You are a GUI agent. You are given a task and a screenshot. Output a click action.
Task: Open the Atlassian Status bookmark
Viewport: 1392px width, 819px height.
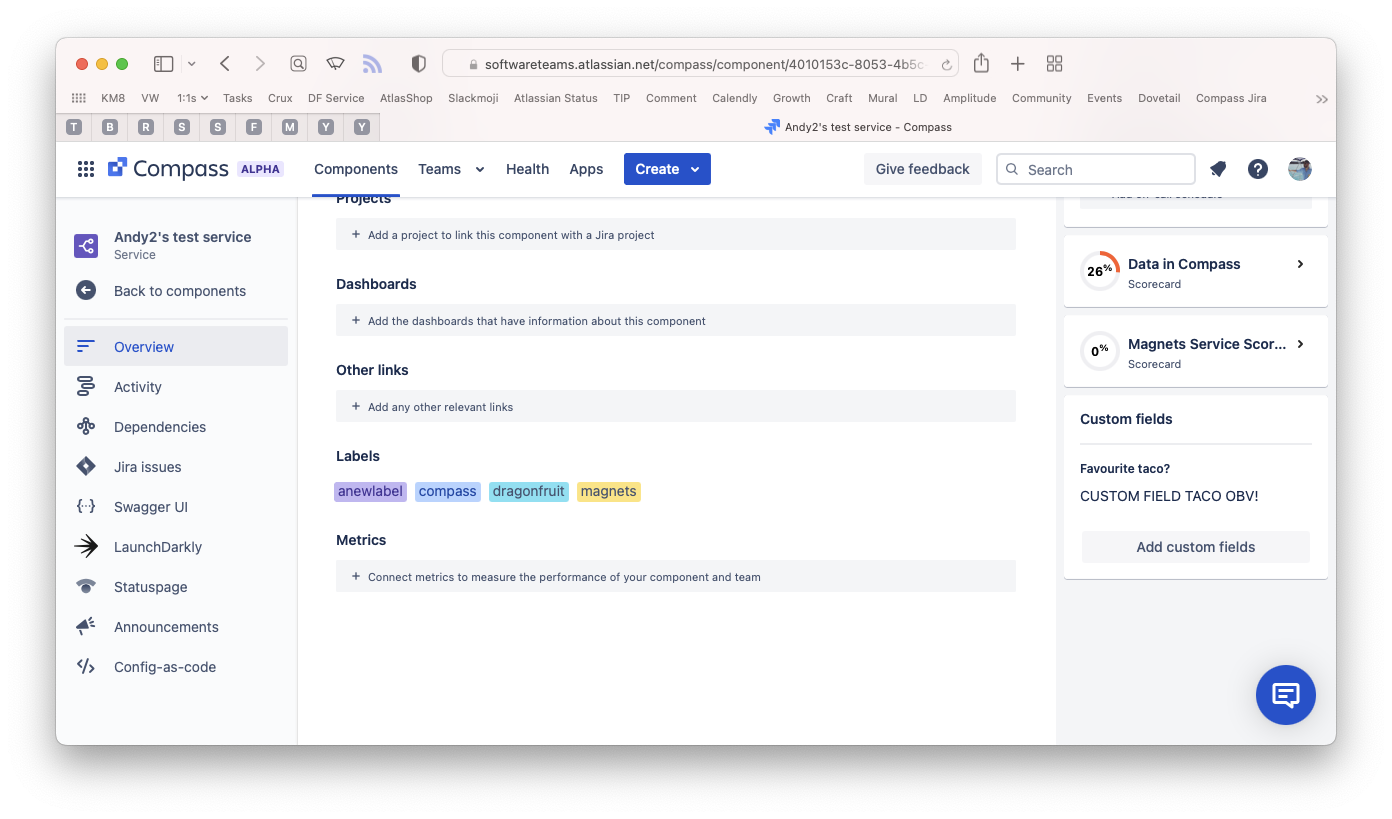[x=556, y=98]
